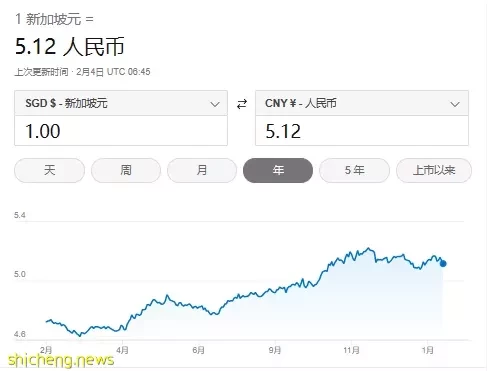Expand the SGD $ - 新加坡元 selector
The width and height of the screenshot is (488, 371).
(121, 103)
